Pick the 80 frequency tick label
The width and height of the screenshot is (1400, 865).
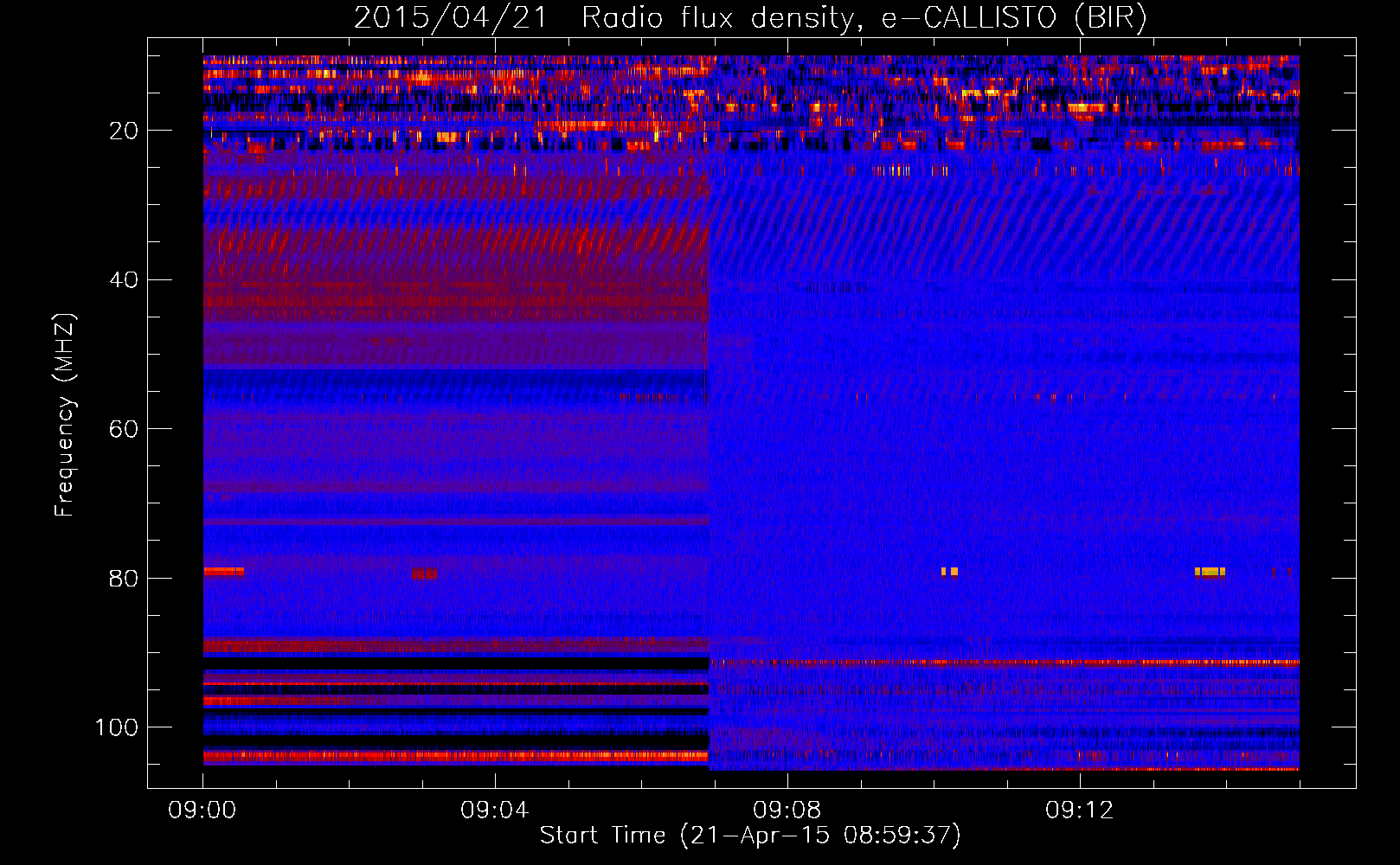click(123, 579)
